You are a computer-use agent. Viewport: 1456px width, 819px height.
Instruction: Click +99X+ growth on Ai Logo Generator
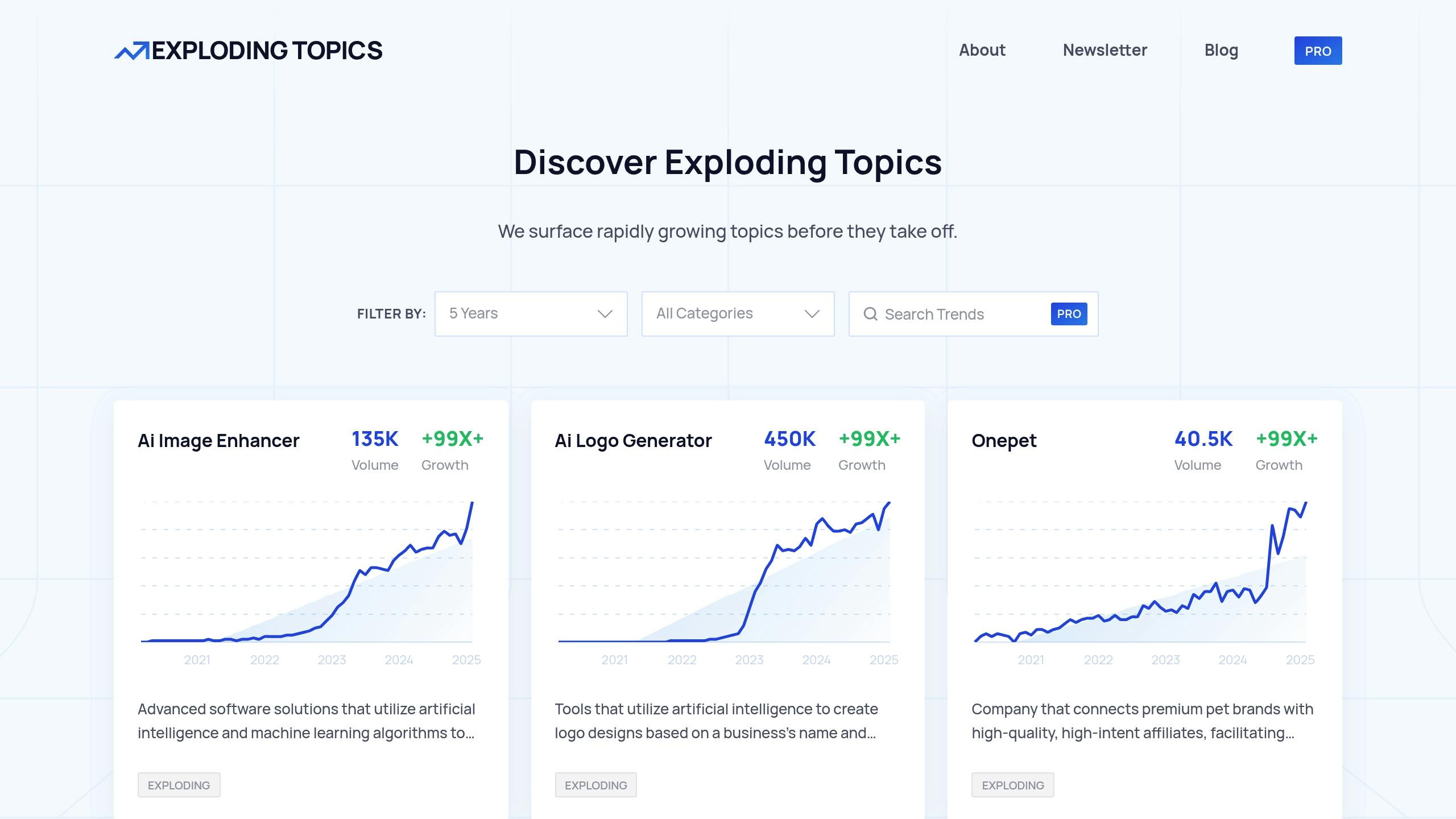(x=870, y=439)
